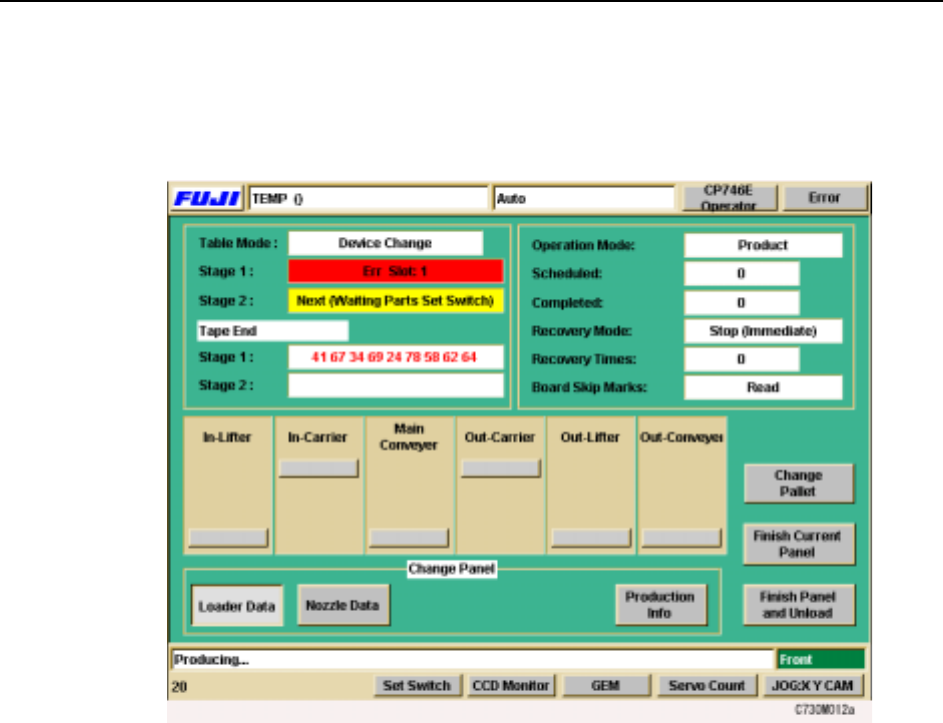The image size is (943, 723).
Task: Select Finish Panel and Unload
Action: coord(798,605)
